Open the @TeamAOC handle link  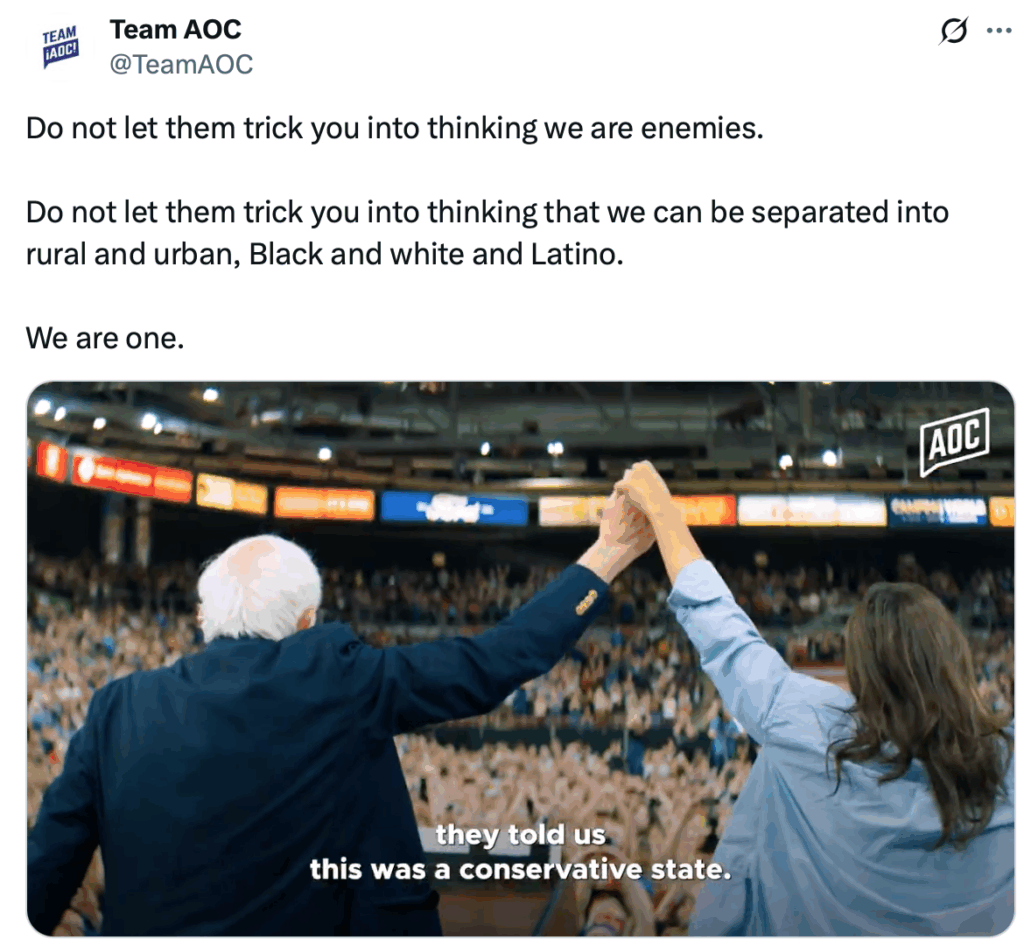point(181,64)
